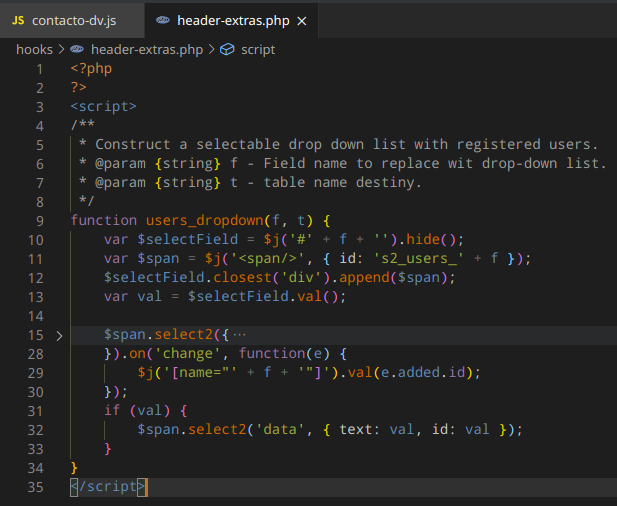
Task: Click line number 28 in the gutter
Action: tap(35, 354)
